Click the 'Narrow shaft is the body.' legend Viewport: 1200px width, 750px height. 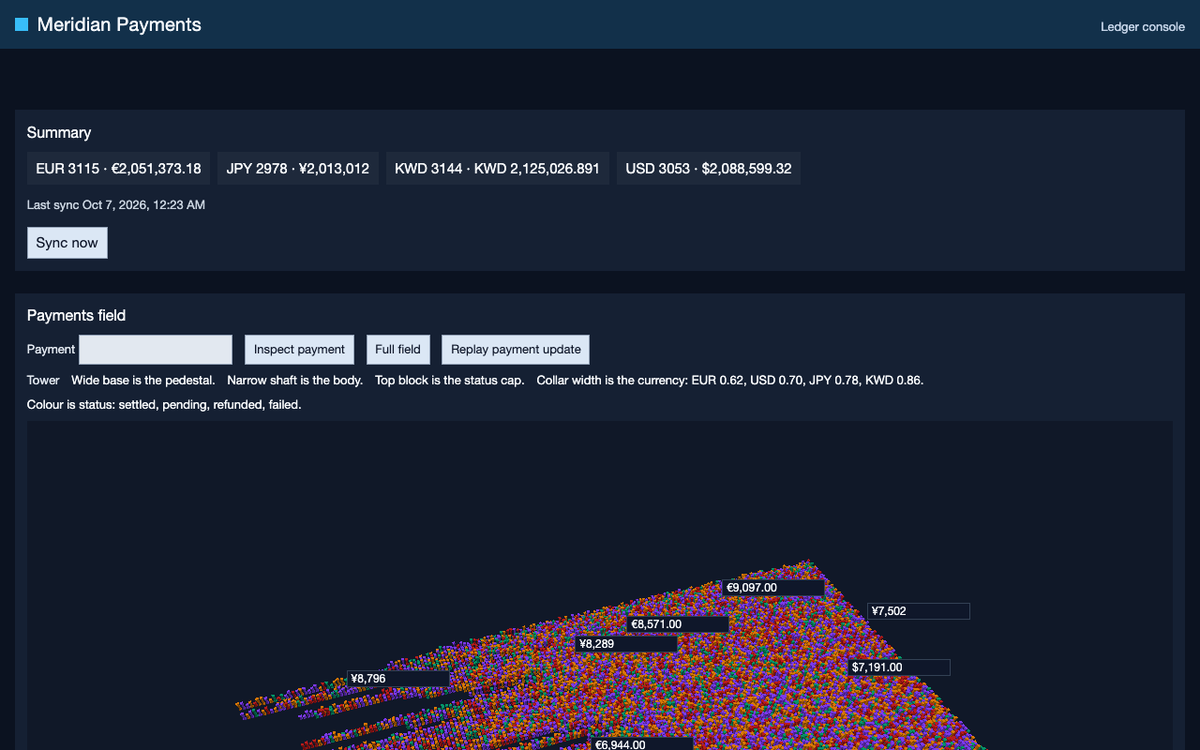point(295,380)
